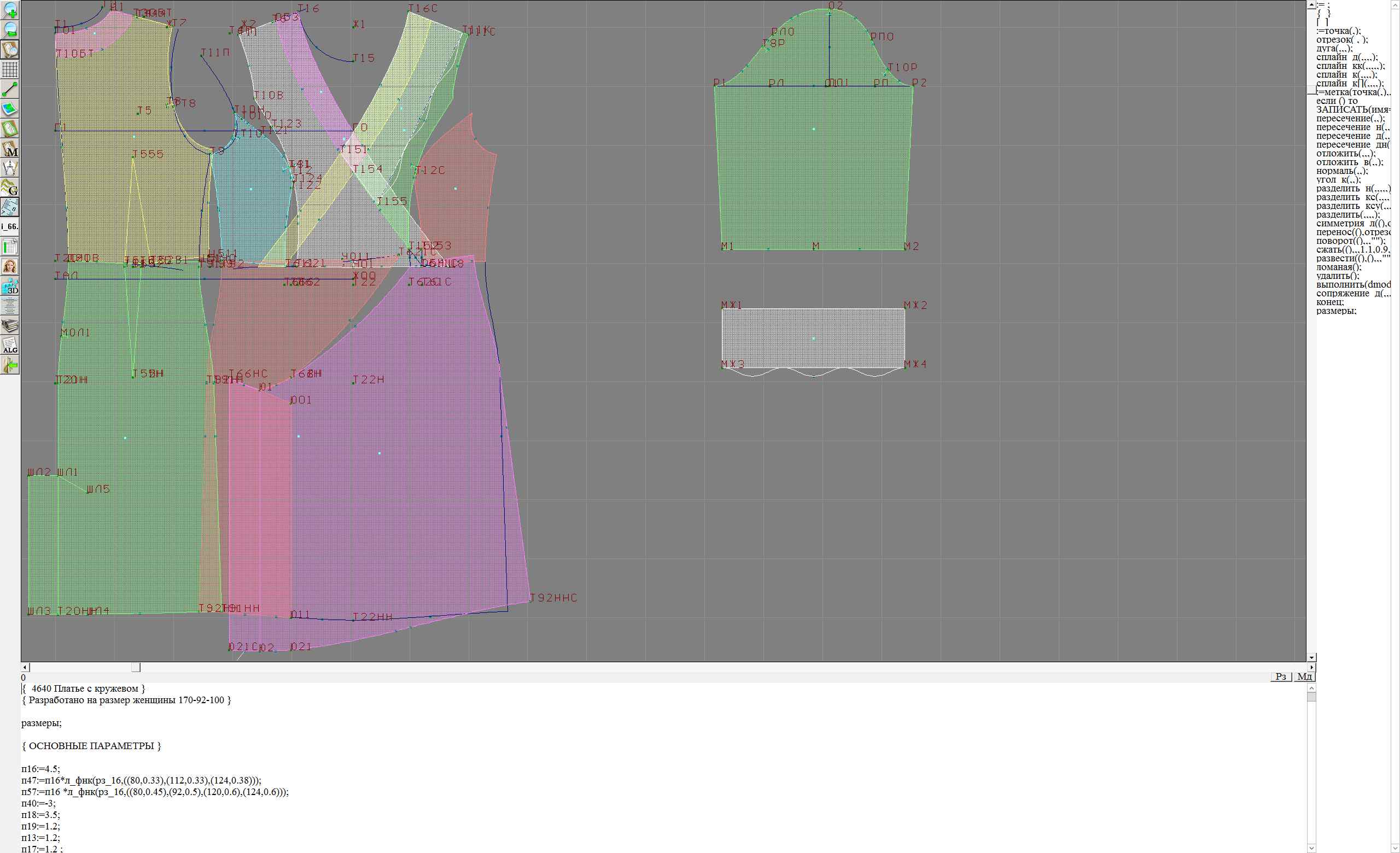Switch to the Мд tab
The image size is (1400, 853).
1304,676
